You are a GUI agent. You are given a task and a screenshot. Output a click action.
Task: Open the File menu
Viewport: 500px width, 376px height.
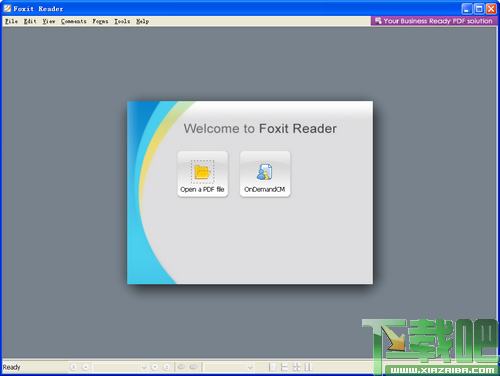11,21
